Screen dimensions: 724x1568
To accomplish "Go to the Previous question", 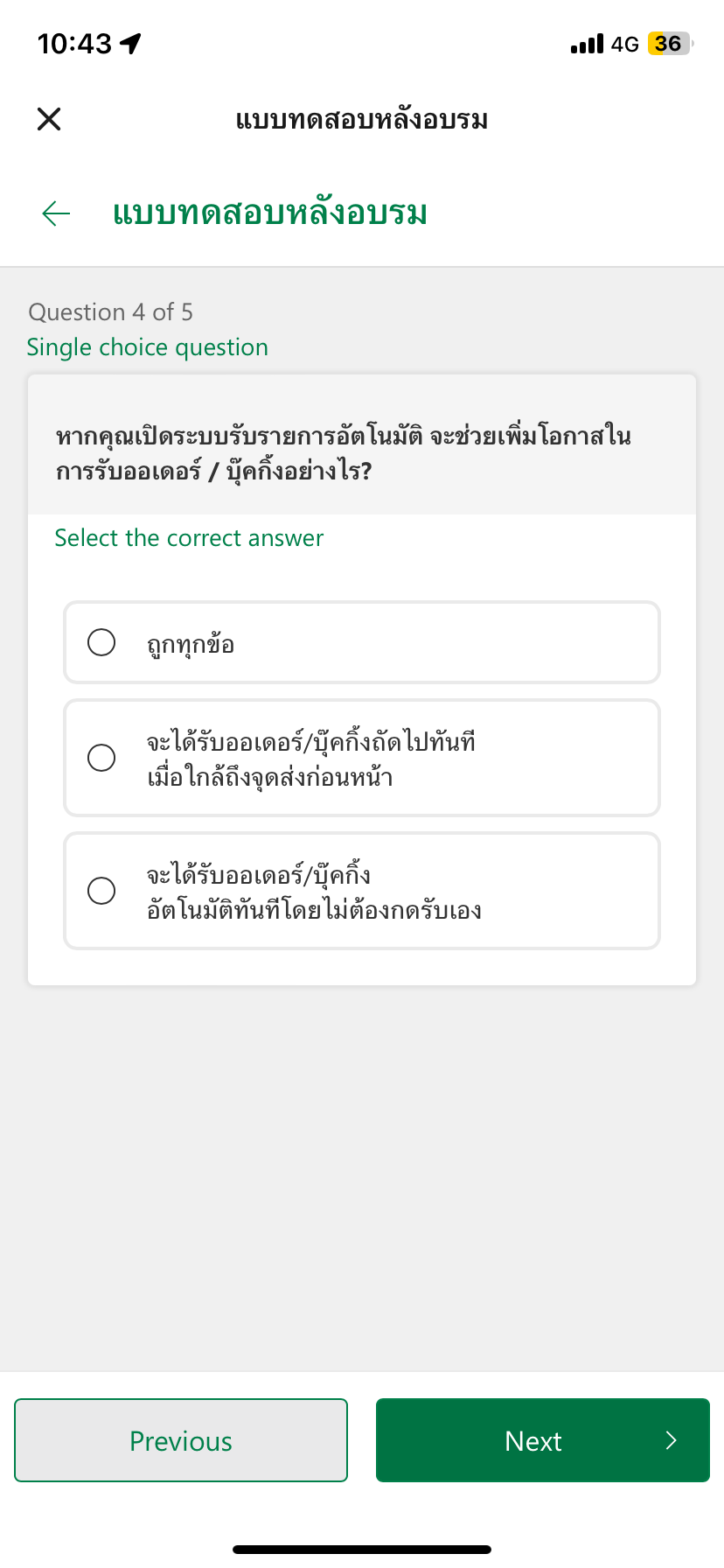I will coord(181,1440).
